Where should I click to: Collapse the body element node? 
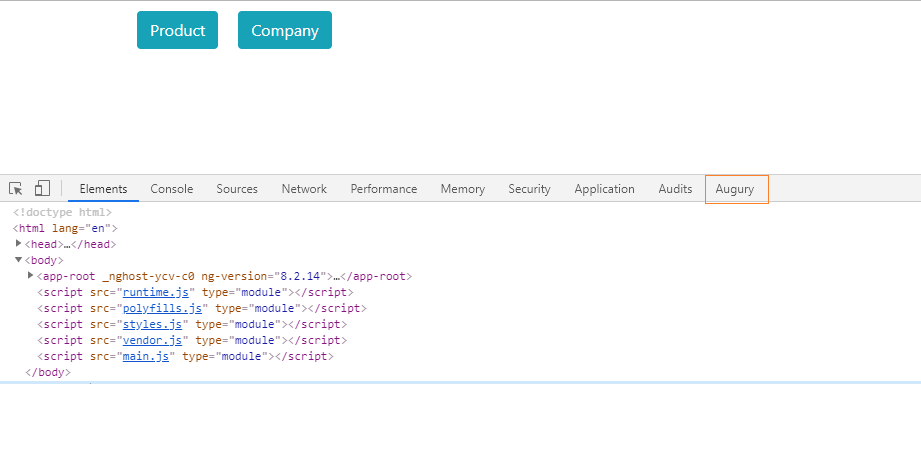coord(19,260)
